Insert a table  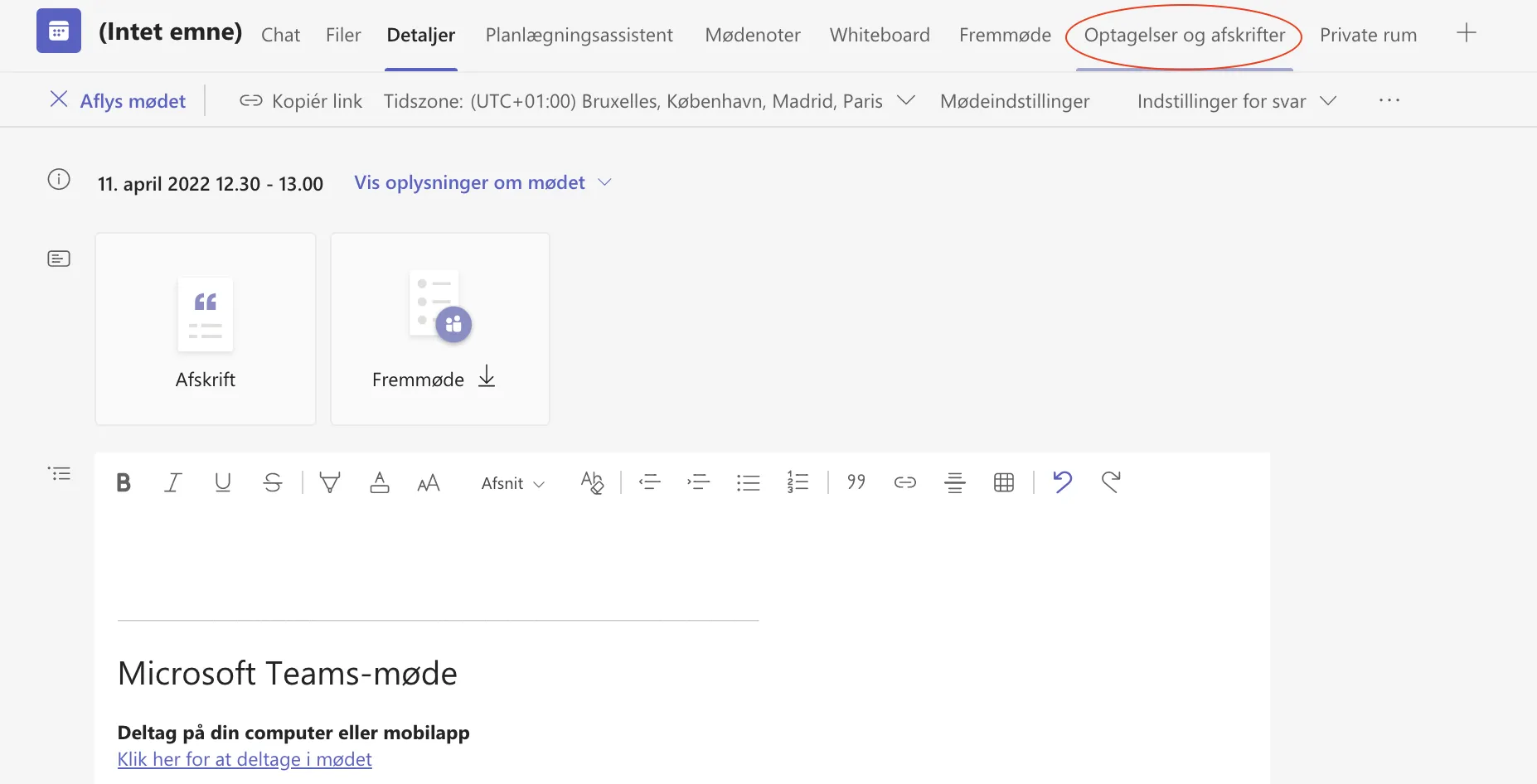tap(1004, 482)
